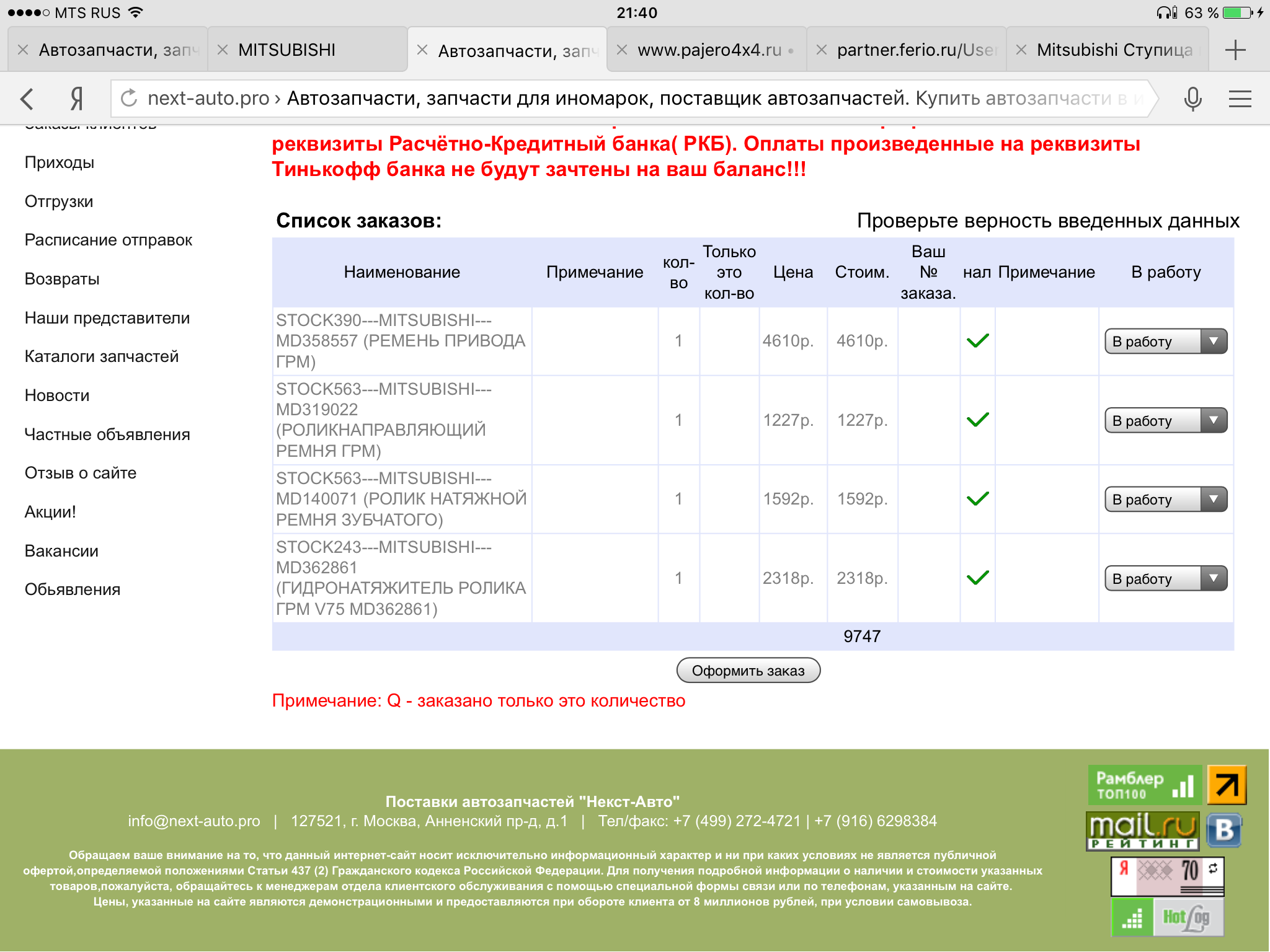
Task: Toggle availability checkmark for MD362861 tensioner row
Action: point(977,578)
